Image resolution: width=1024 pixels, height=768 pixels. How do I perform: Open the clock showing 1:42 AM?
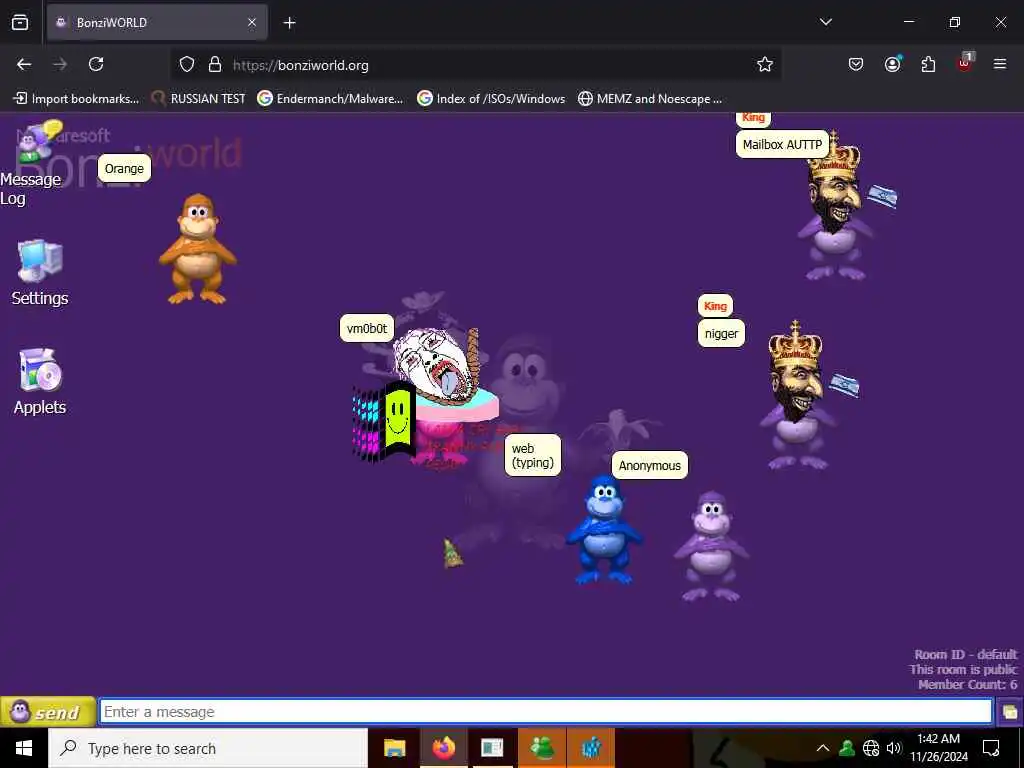point(938,748)
